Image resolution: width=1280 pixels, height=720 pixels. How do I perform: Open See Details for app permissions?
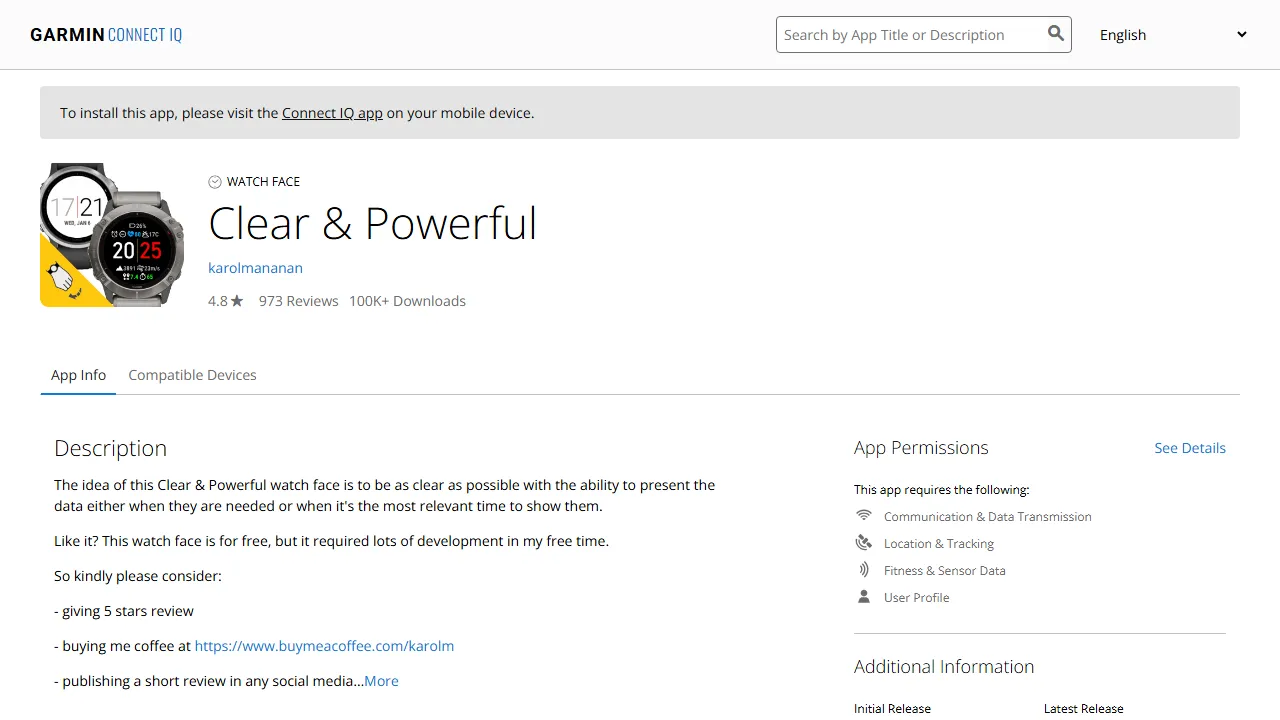tap(1189, 448)
